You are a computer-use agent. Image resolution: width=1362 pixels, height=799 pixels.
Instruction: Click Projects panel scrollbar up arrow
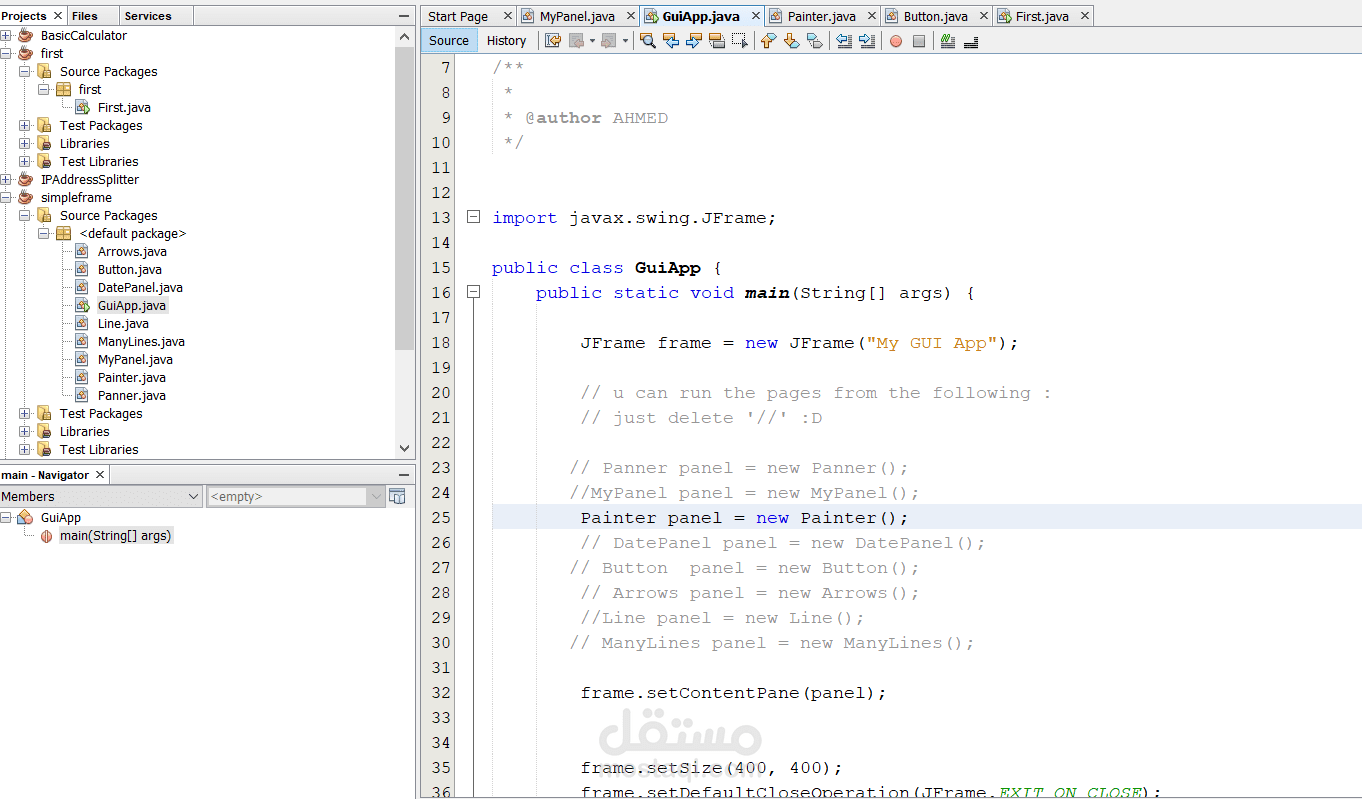(404, 36)
